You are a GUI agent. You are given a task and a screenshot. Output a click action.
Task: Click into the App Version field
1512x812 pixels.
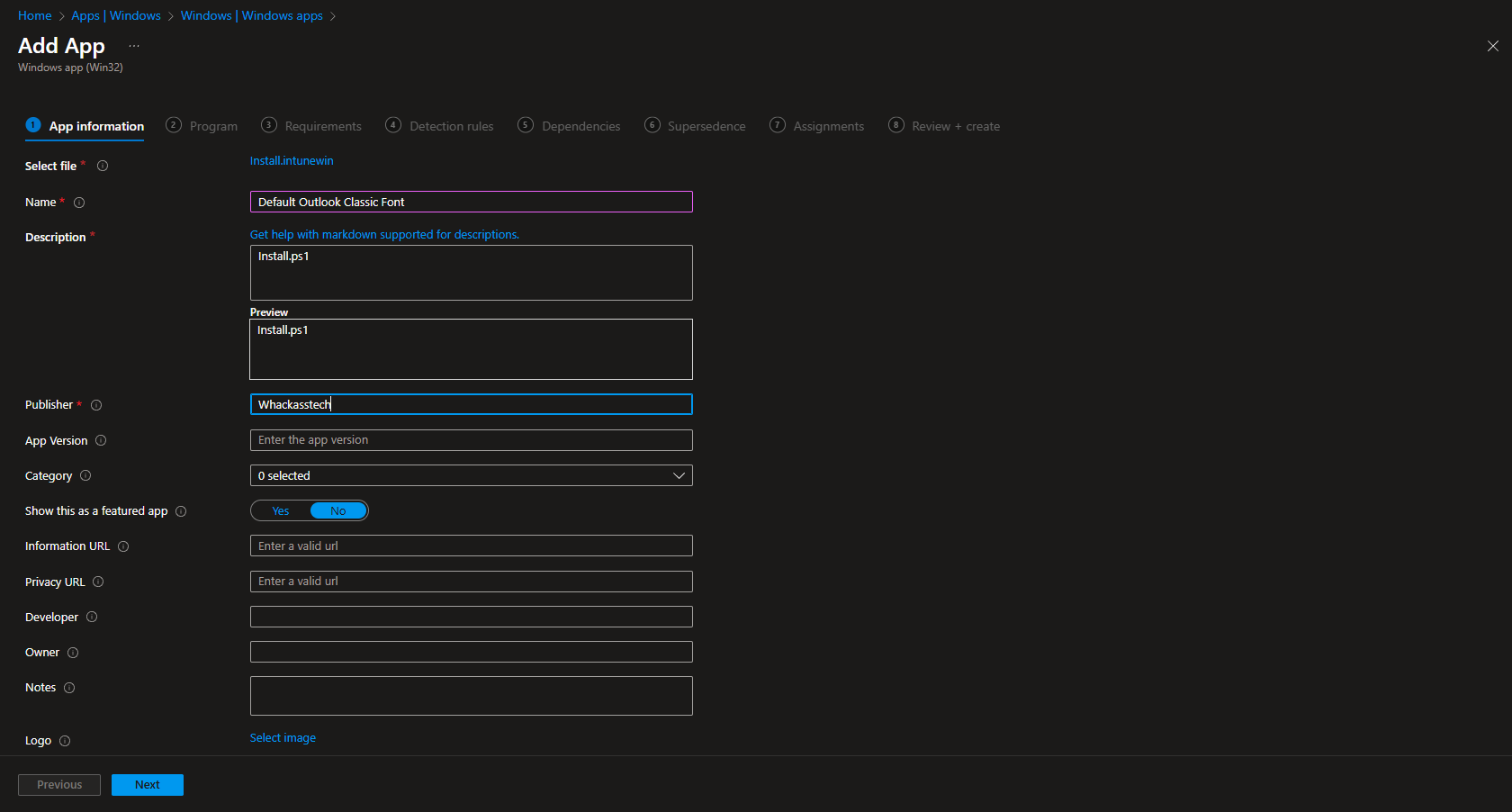(x=471, y=440)
